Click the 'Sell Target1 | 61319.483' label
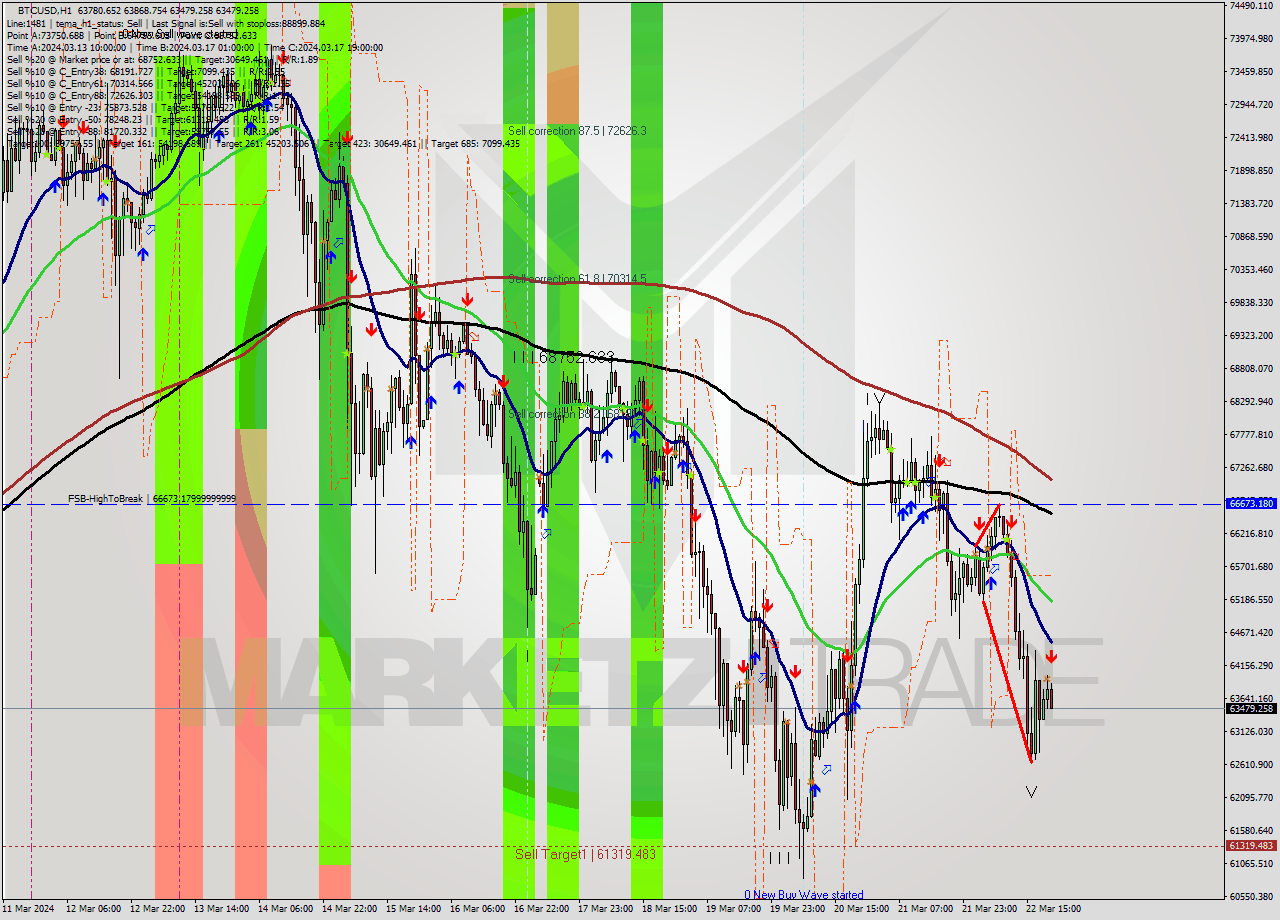The image size is (1280, 920). coord(585,854)
